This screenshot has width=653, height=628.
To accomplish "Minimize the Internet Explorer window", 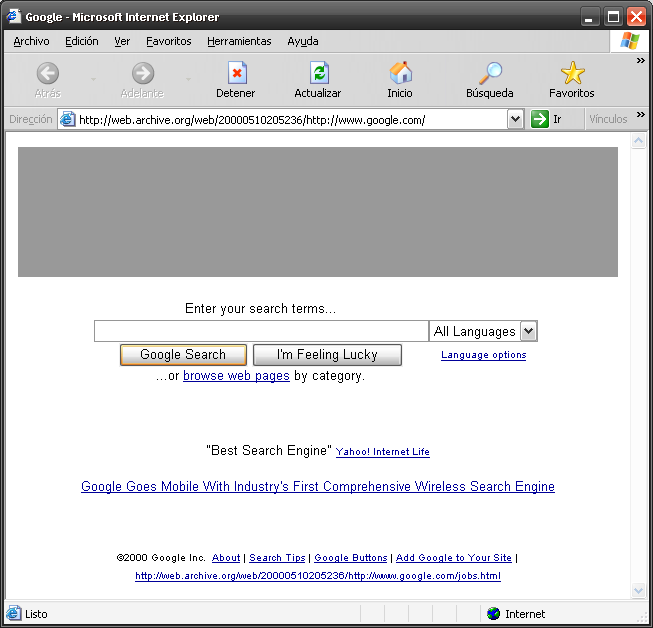I will [589, 17].
